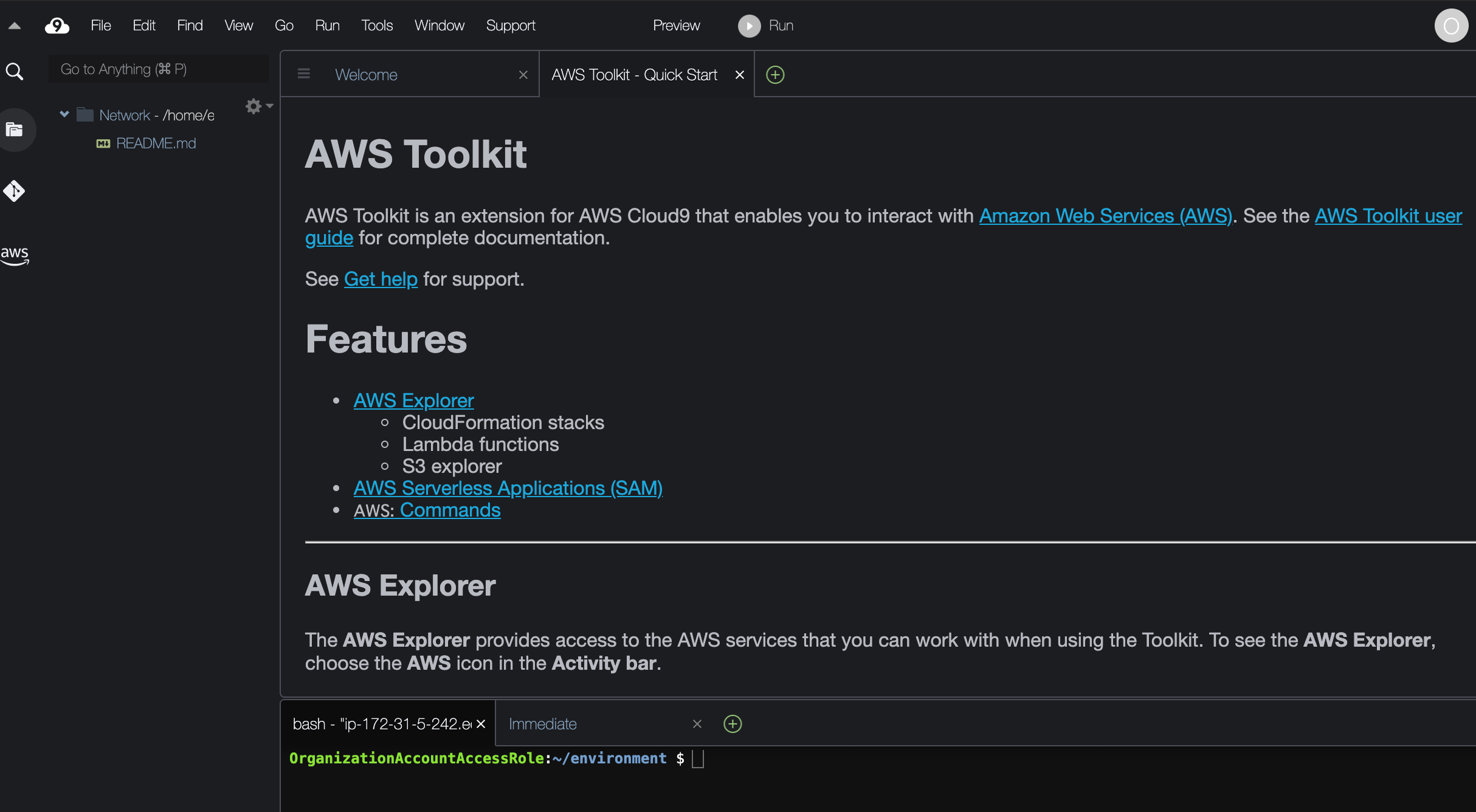Open the Source Control git icon
Image resolution: width=1476 pixels, height=812 pixels.
[x=14, y=191]
